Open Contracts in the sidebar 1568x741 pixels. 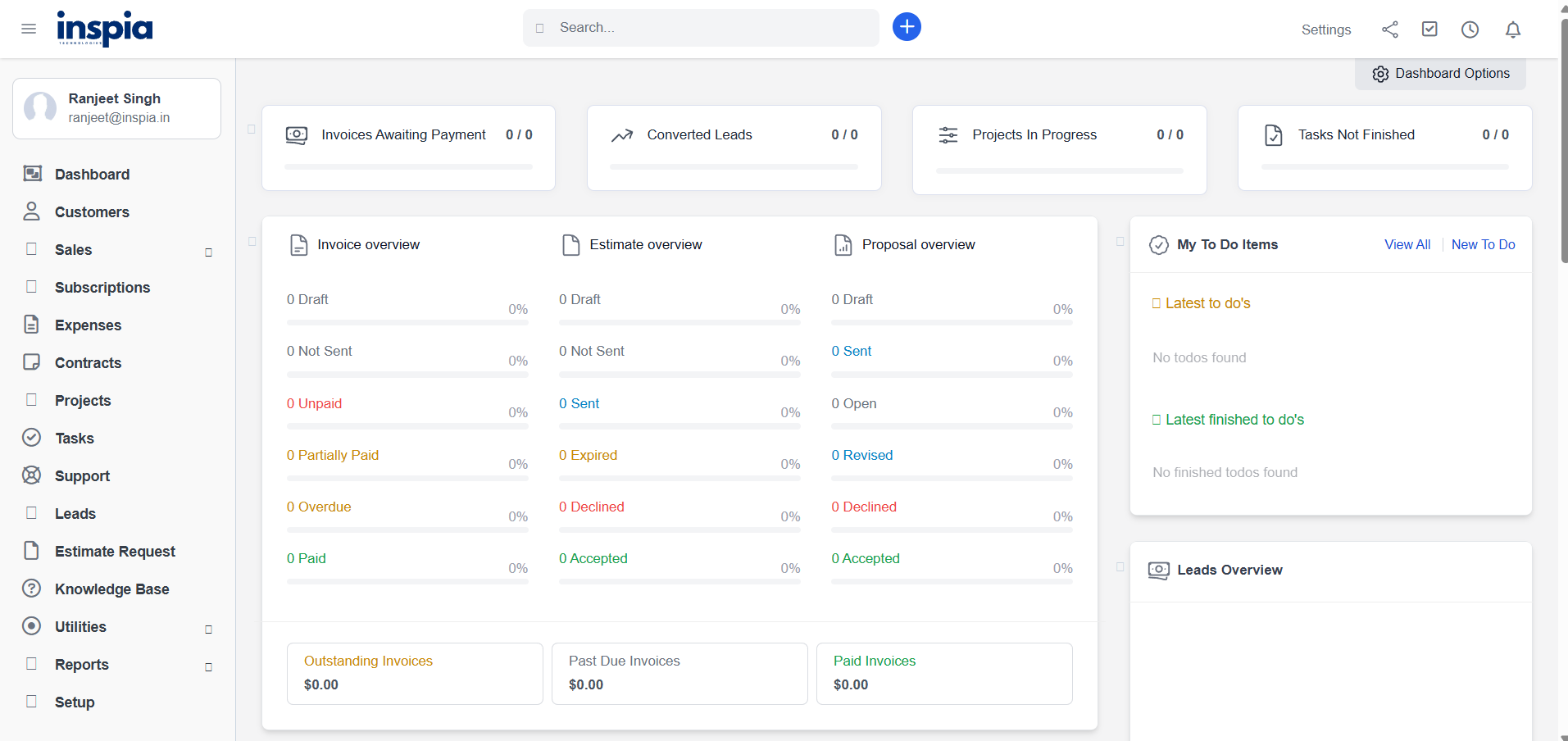point(88,363)
